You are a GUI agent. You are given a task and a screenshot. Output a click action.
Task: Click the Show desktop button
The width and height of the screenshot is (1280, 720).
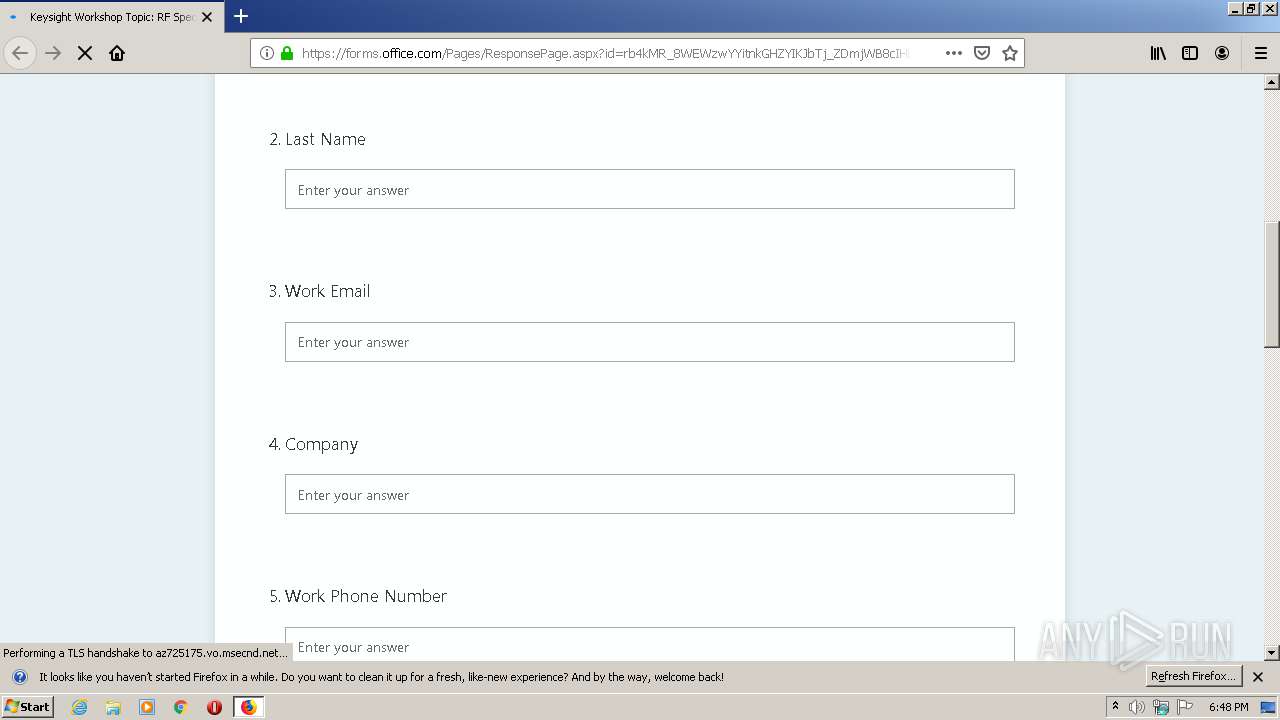coord(1269,707)
